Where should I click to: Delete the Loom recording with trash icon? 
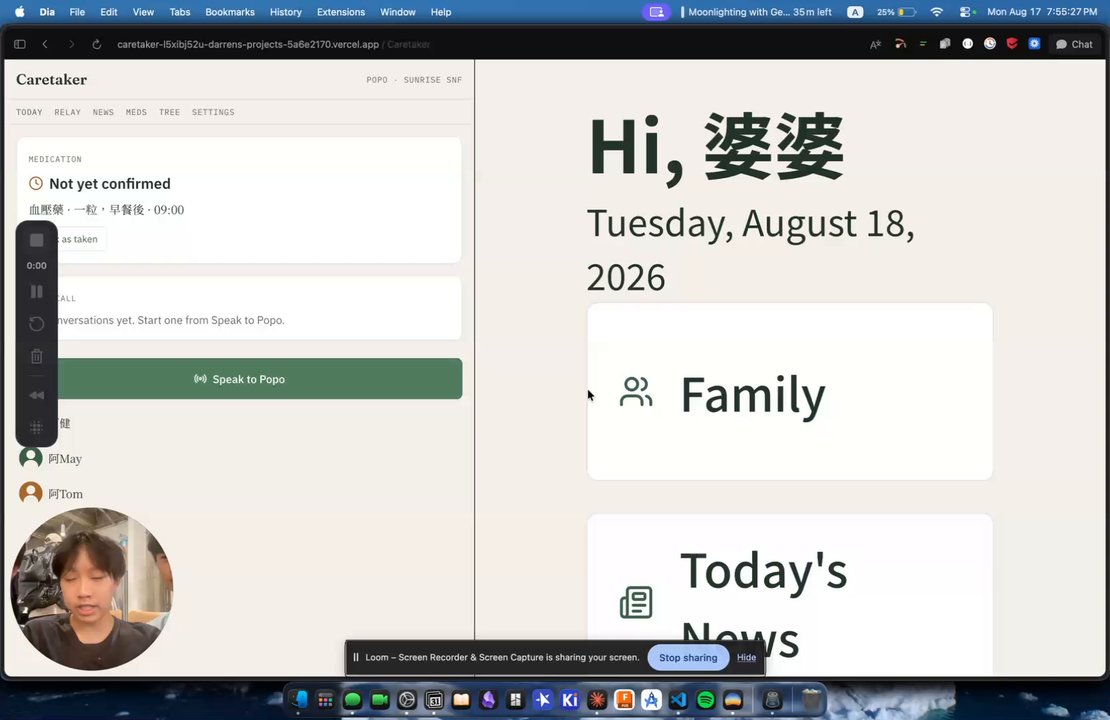(37, 356)
